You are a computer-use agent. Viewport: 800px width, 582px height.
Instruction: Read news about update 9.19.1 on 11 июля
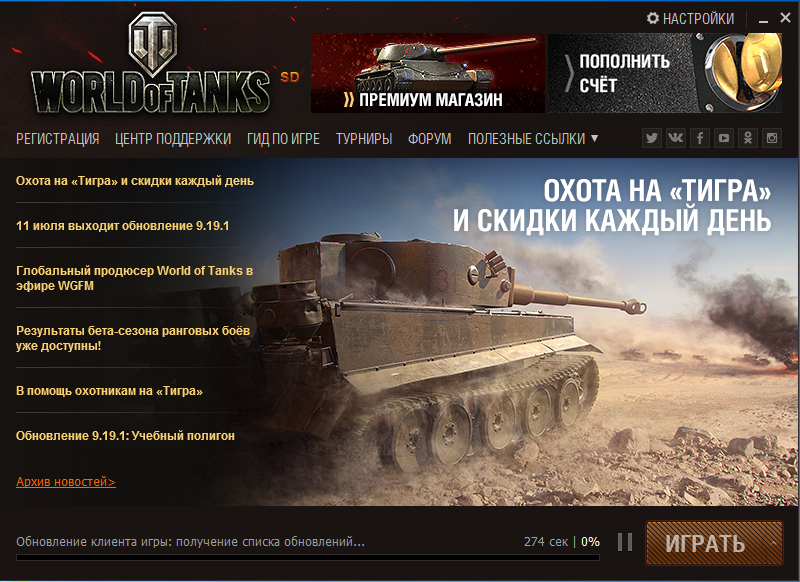tap(122, 225)
